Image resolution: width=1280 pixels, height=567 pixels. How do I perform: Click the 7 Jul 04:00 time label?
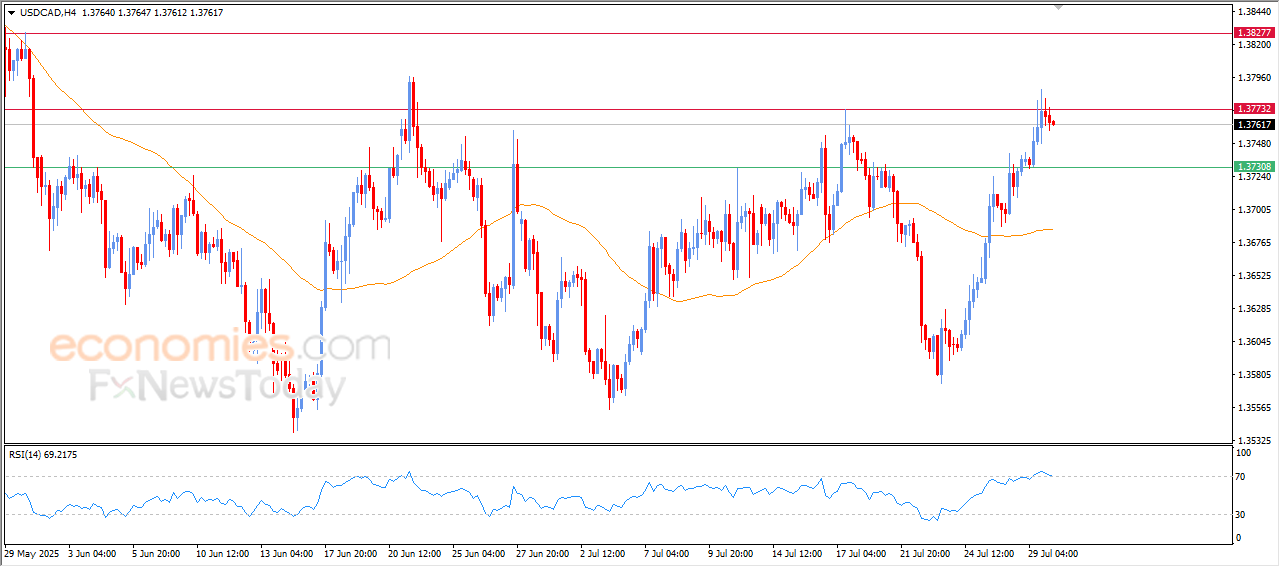coord(668,553)
